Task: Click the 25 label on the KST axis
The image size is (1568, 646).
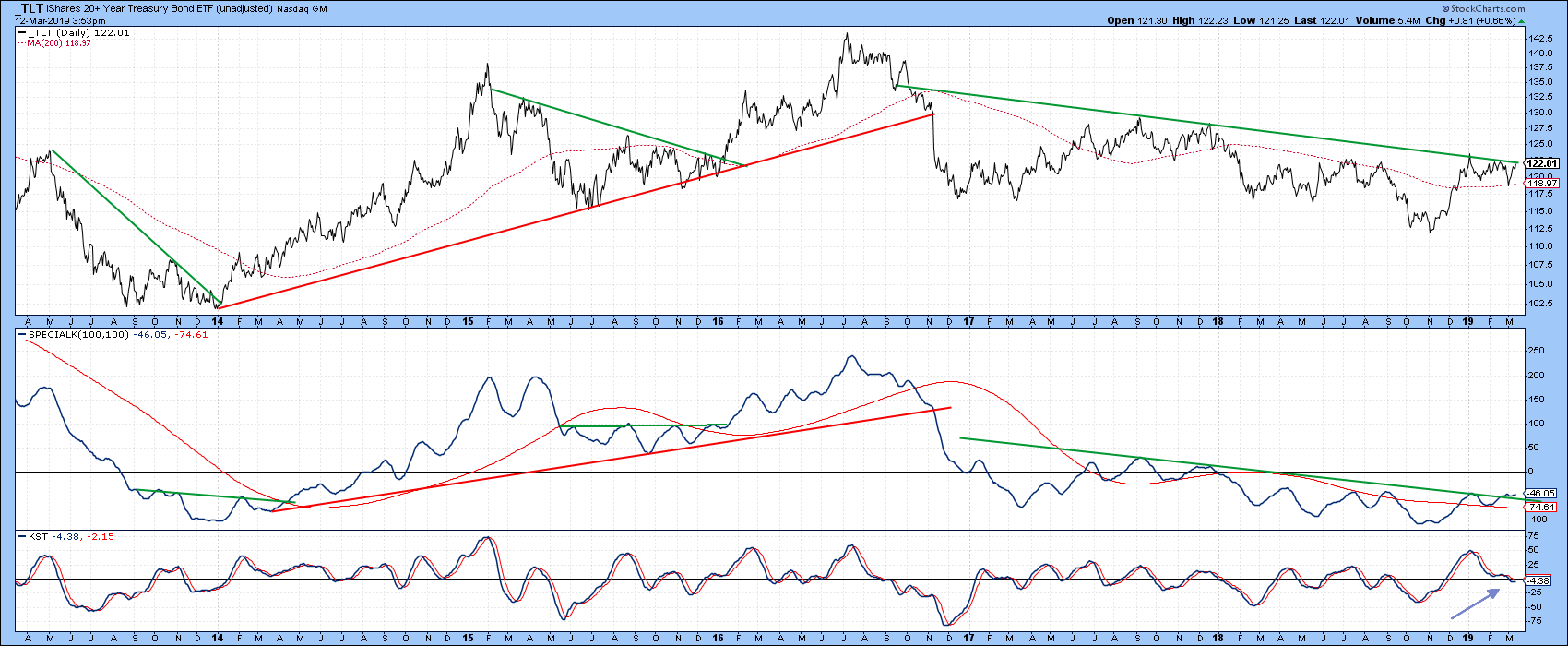Action: pos(1533,564)
